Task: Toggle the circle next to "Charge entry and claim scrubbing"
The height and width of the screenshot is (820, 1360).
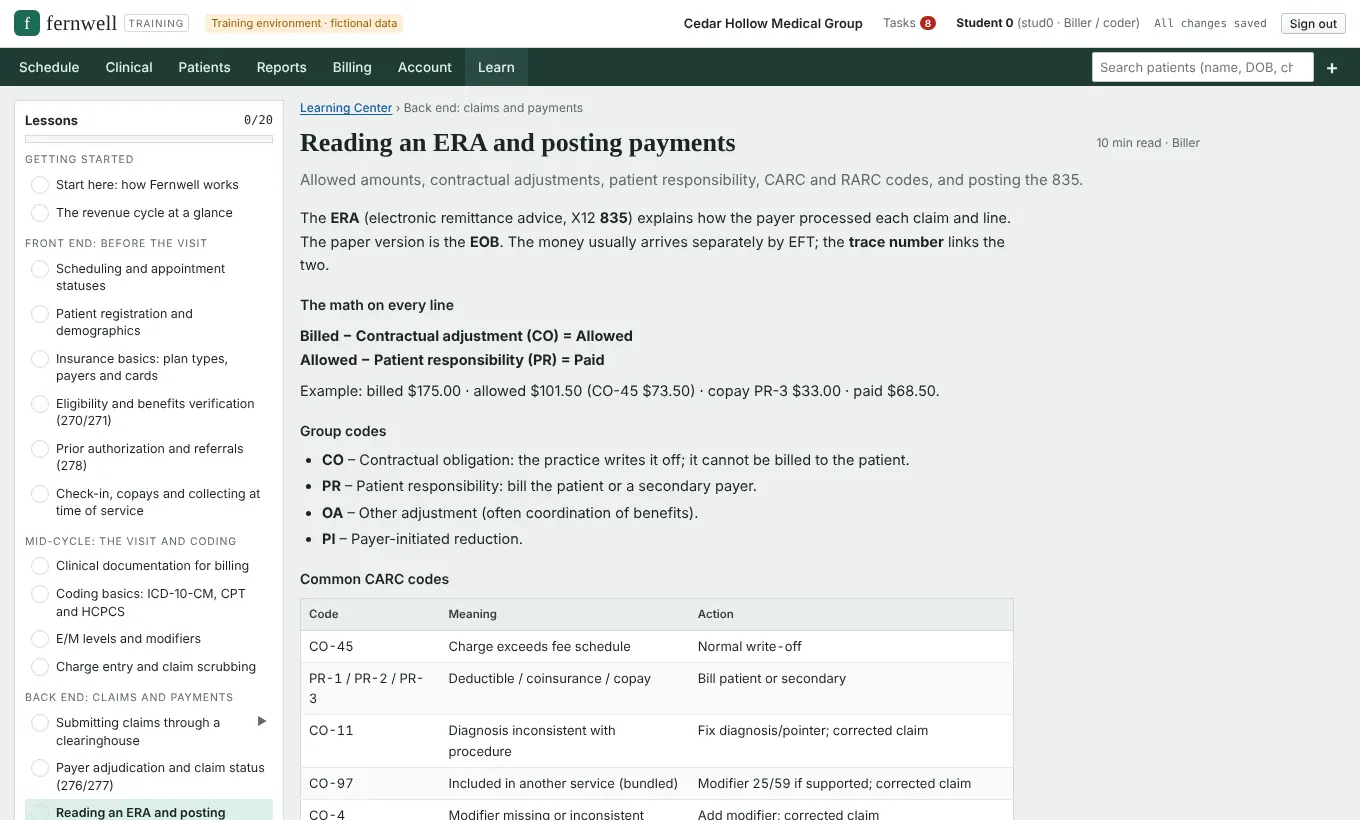Action: click(x=40, y=667)
